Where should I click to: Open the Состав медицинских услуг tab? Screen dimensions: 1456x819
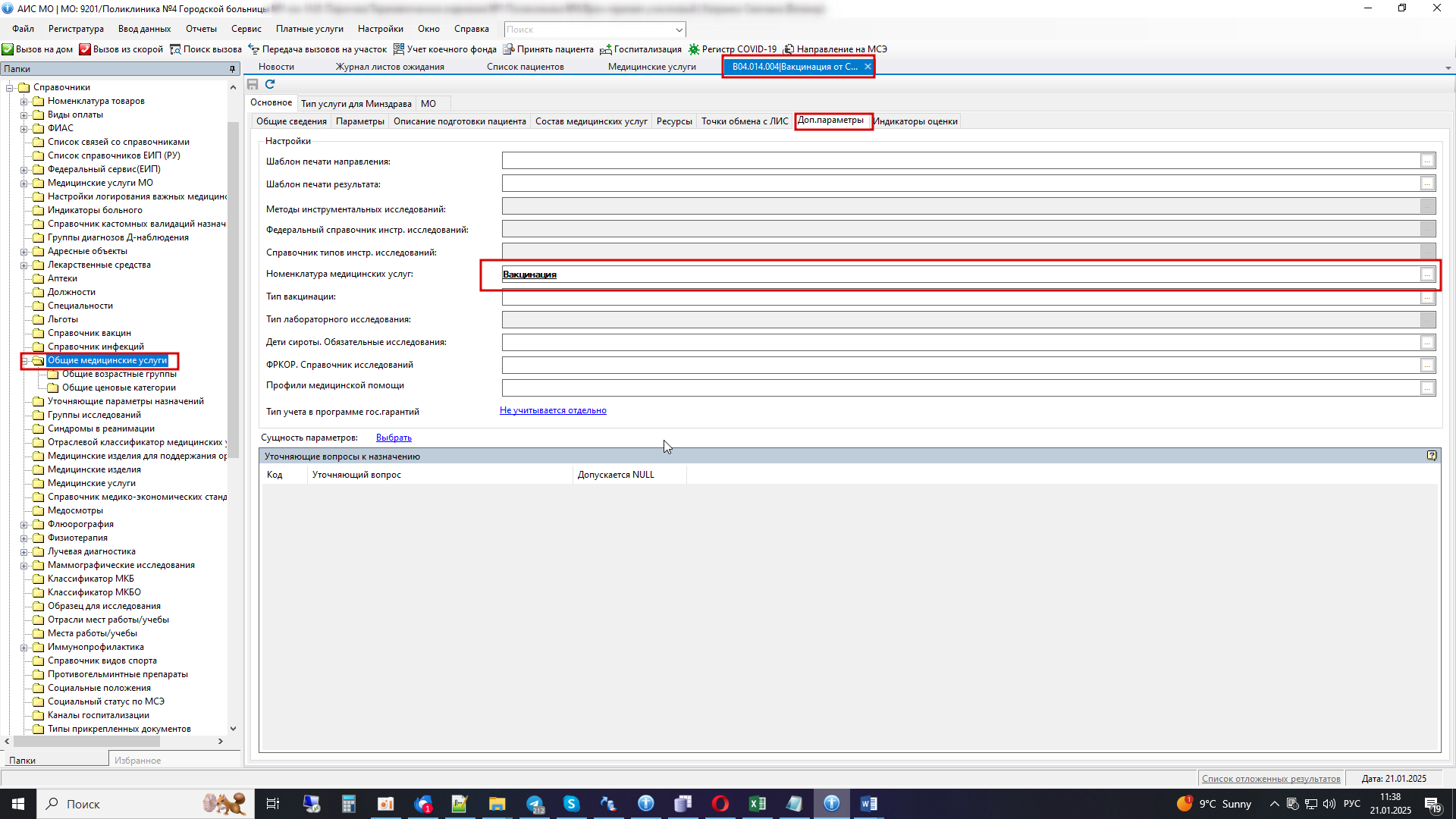[591, 121]
